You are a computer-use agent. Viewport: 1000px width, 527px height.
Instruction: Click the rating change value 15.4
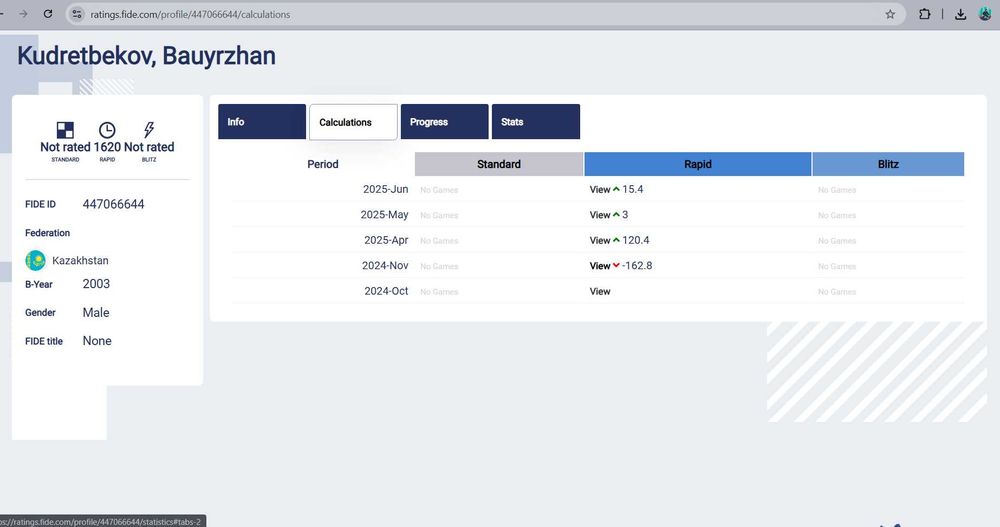(x=633, y=189)
